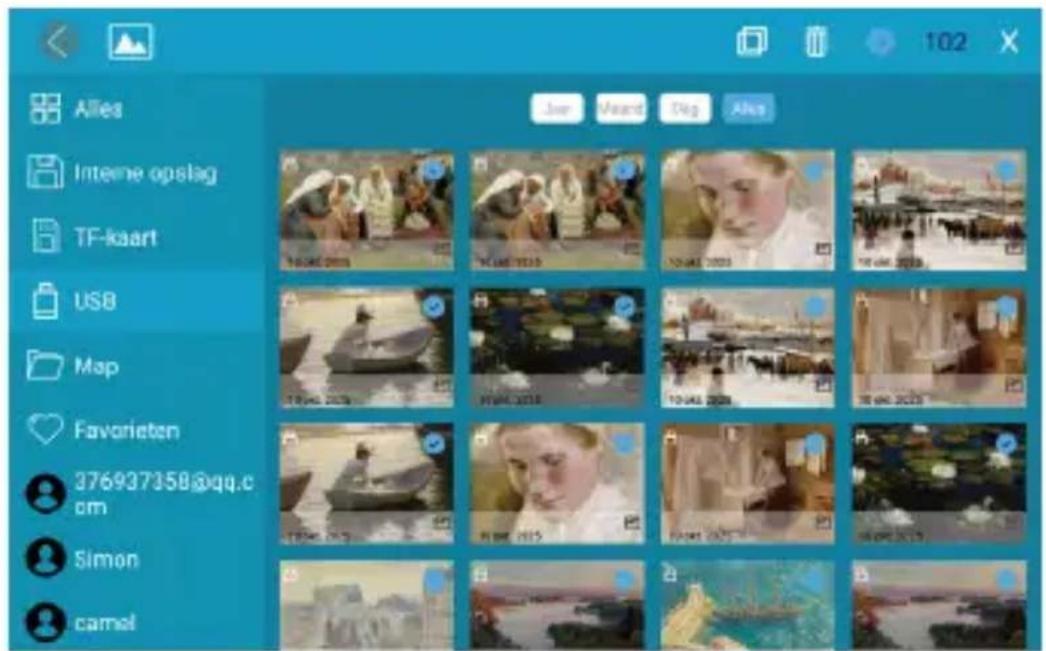Open the gallery picture icon in top bar
This screenshot has height=651, width=1046.
click(x=131, y=42)
